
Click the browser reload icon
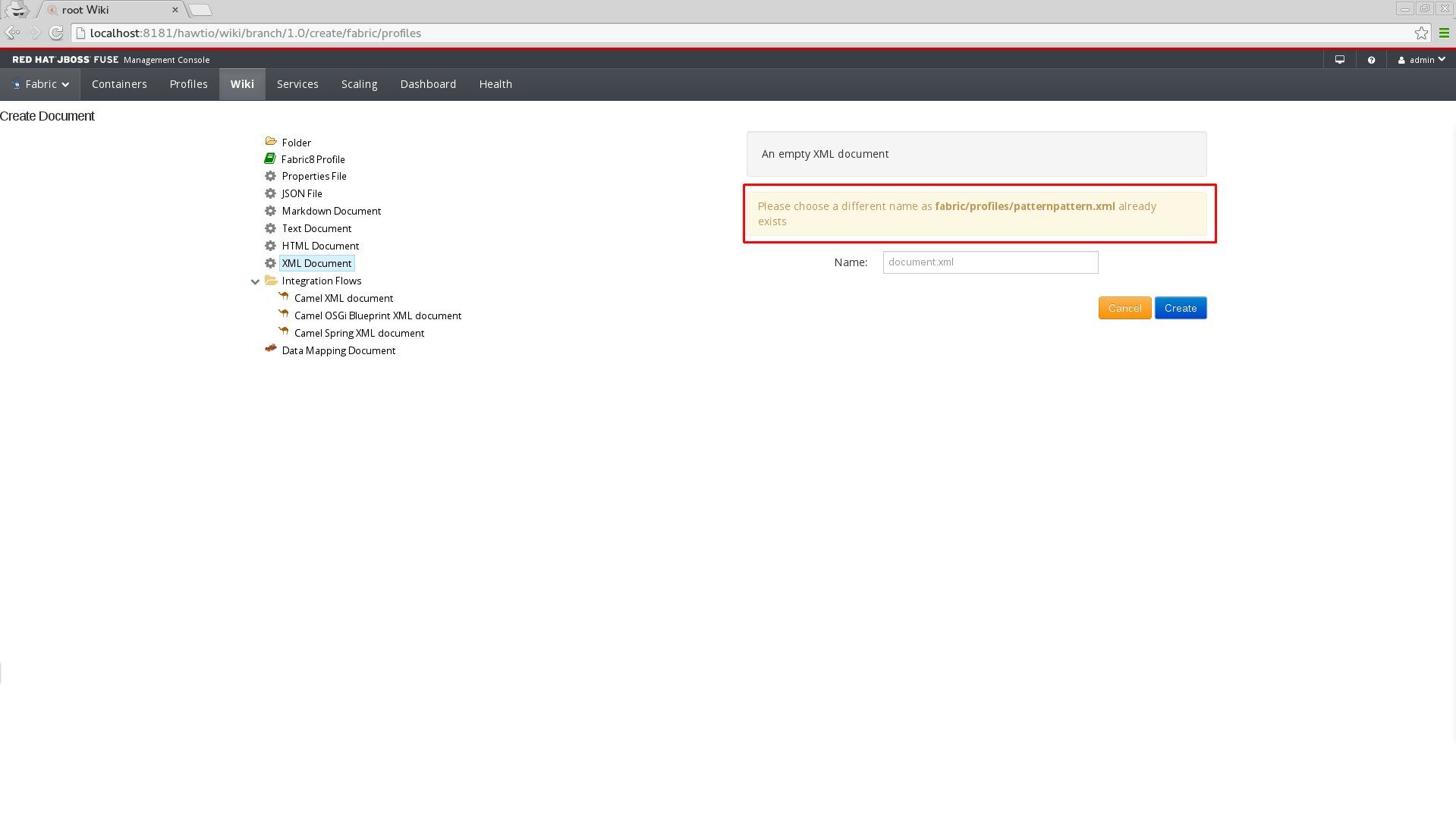point(56,33)
